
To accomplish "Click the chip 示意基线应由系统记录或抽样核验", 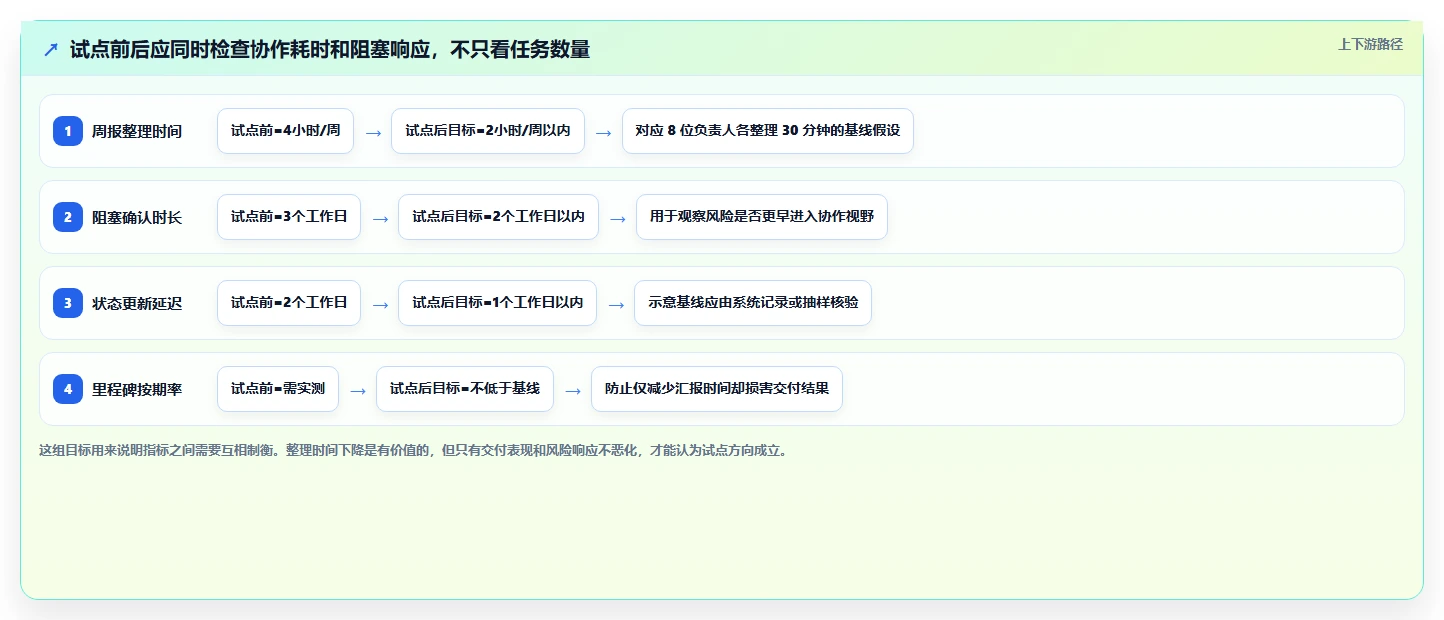I will (x=752, y=303).
